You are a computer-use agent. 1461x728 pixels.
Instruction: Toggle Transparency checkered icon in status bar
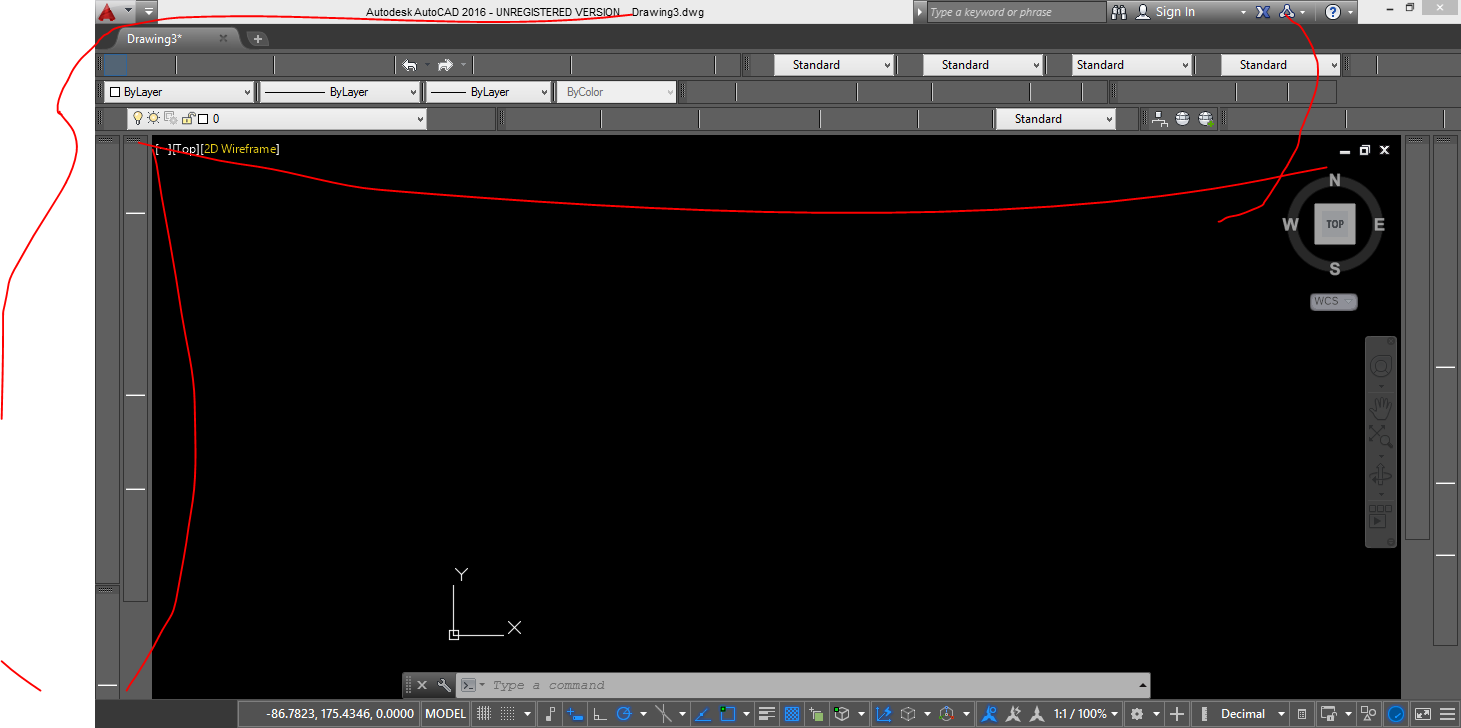click(x=791, y=714)
